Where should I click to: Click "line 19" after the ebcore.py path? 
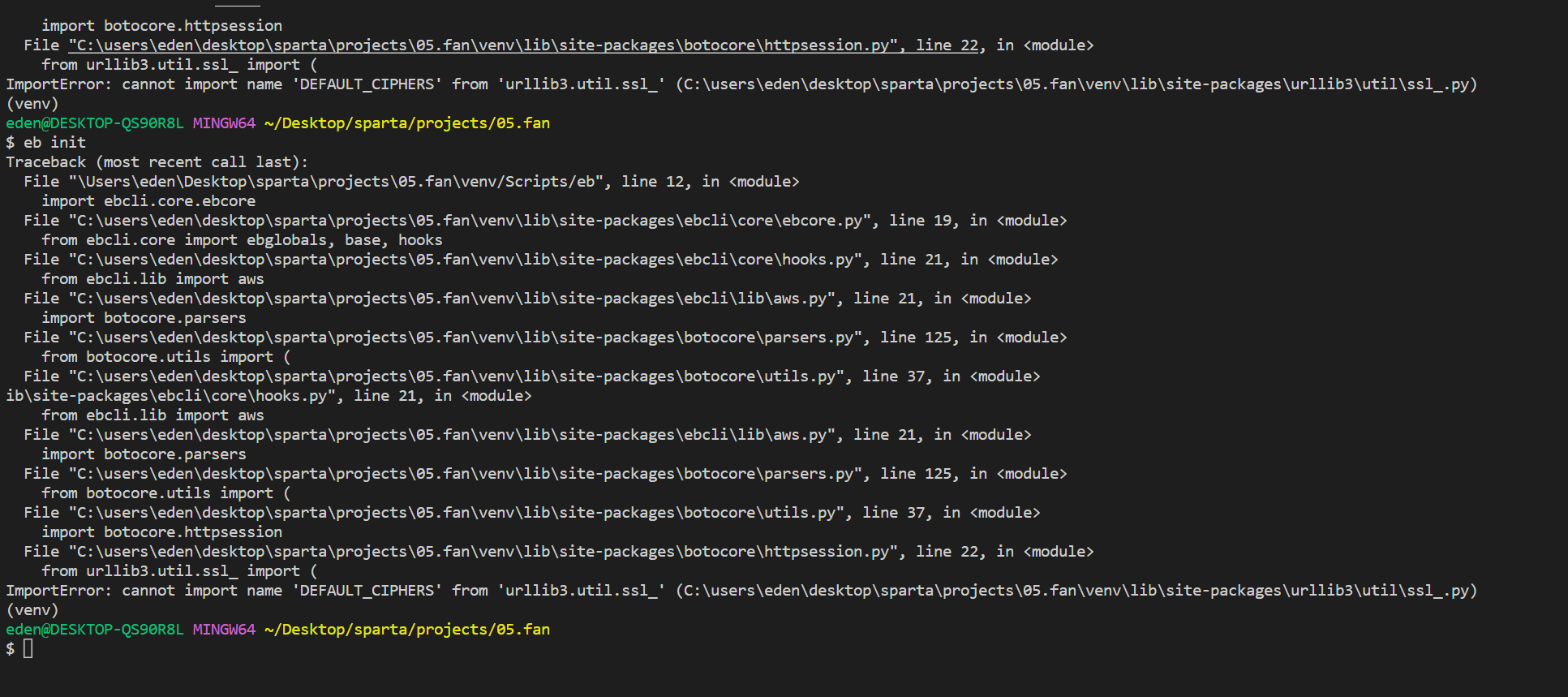[x=921, y=221]
